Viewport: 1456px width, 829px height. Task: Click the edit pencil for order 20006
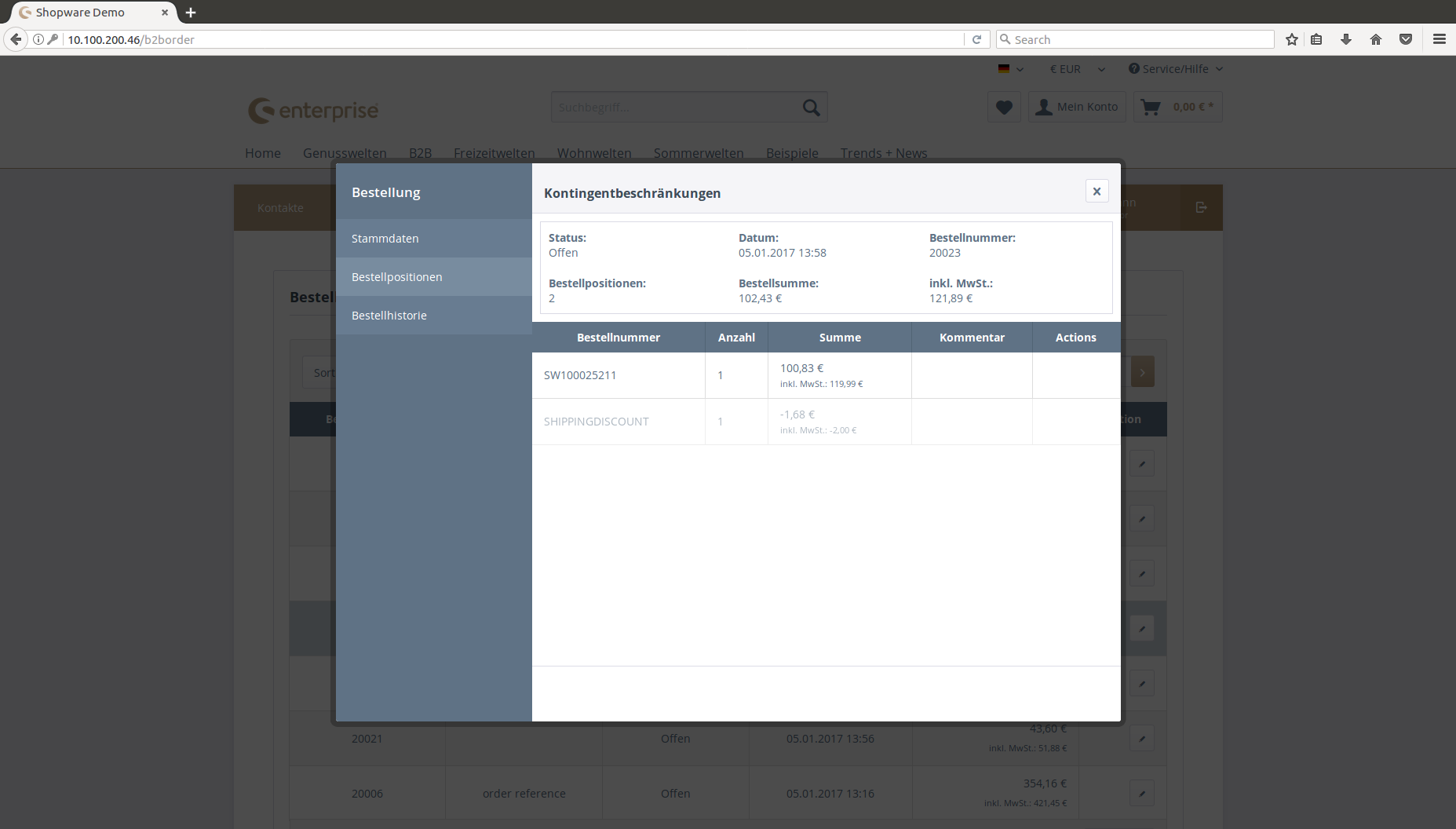pos(1142,794)
